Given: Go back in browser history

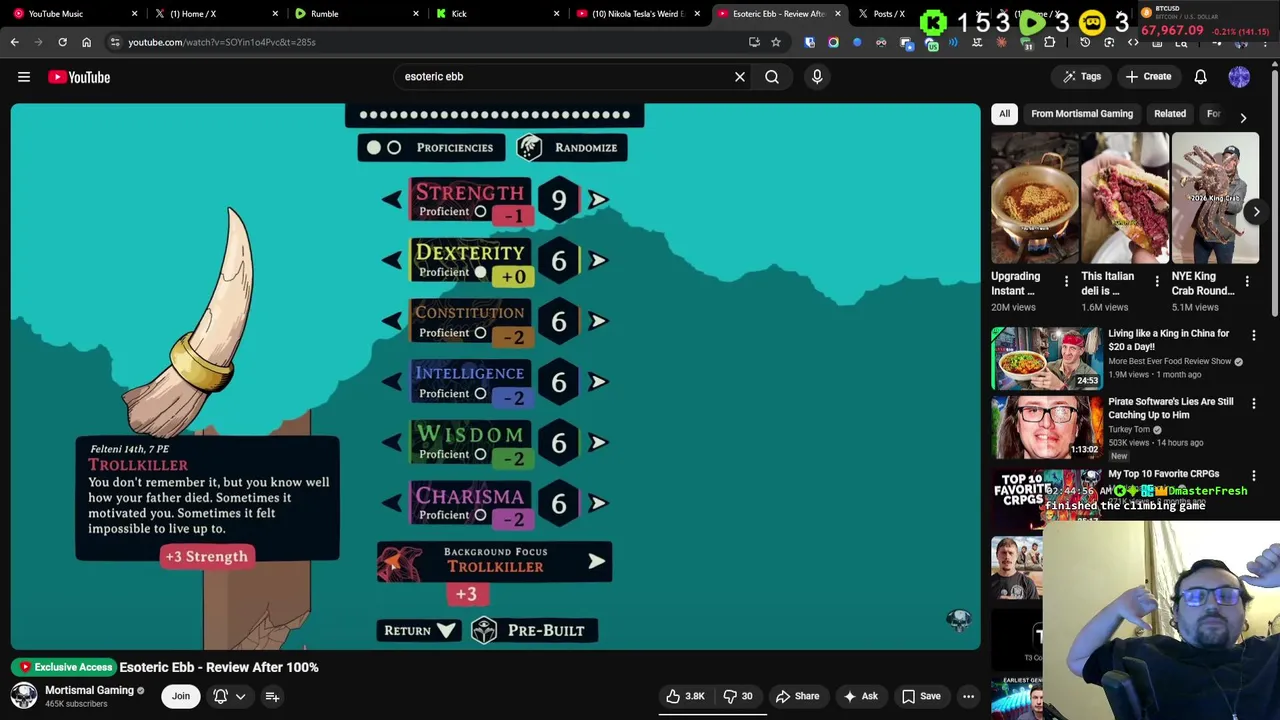Looking at the screenshot, I should click(x=14, y=42).
